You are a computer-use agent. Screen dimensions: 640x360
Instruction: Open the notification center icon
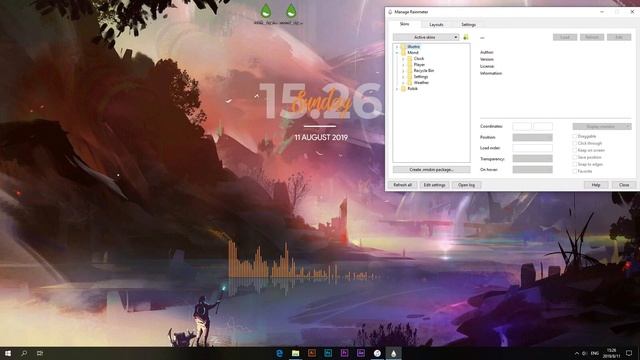(x=629, y=353)
